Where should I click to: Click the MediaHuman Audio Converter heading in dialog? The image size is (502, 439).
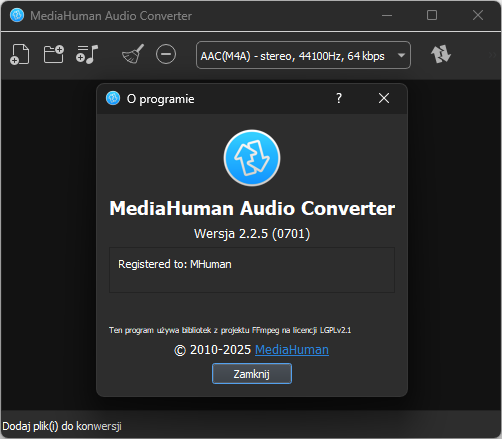click(x=252, y=209)
